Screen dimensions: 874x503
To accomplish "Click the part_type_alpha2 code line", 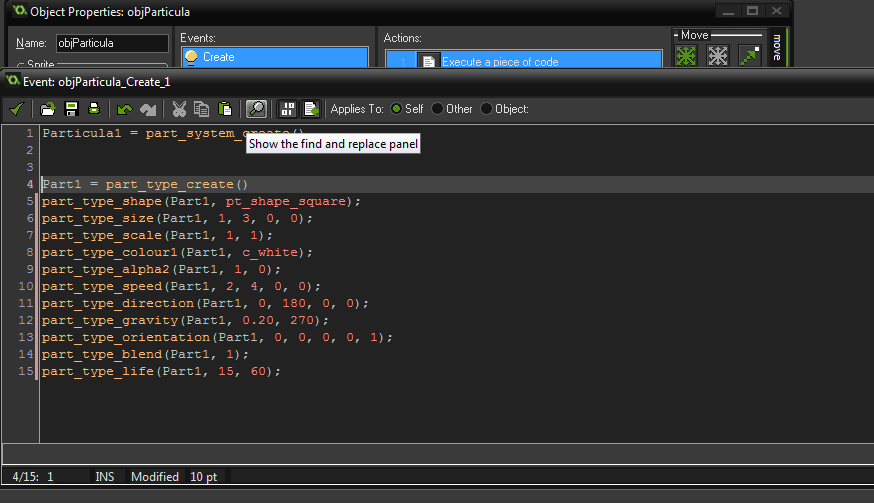I will (x=161, y=269).
